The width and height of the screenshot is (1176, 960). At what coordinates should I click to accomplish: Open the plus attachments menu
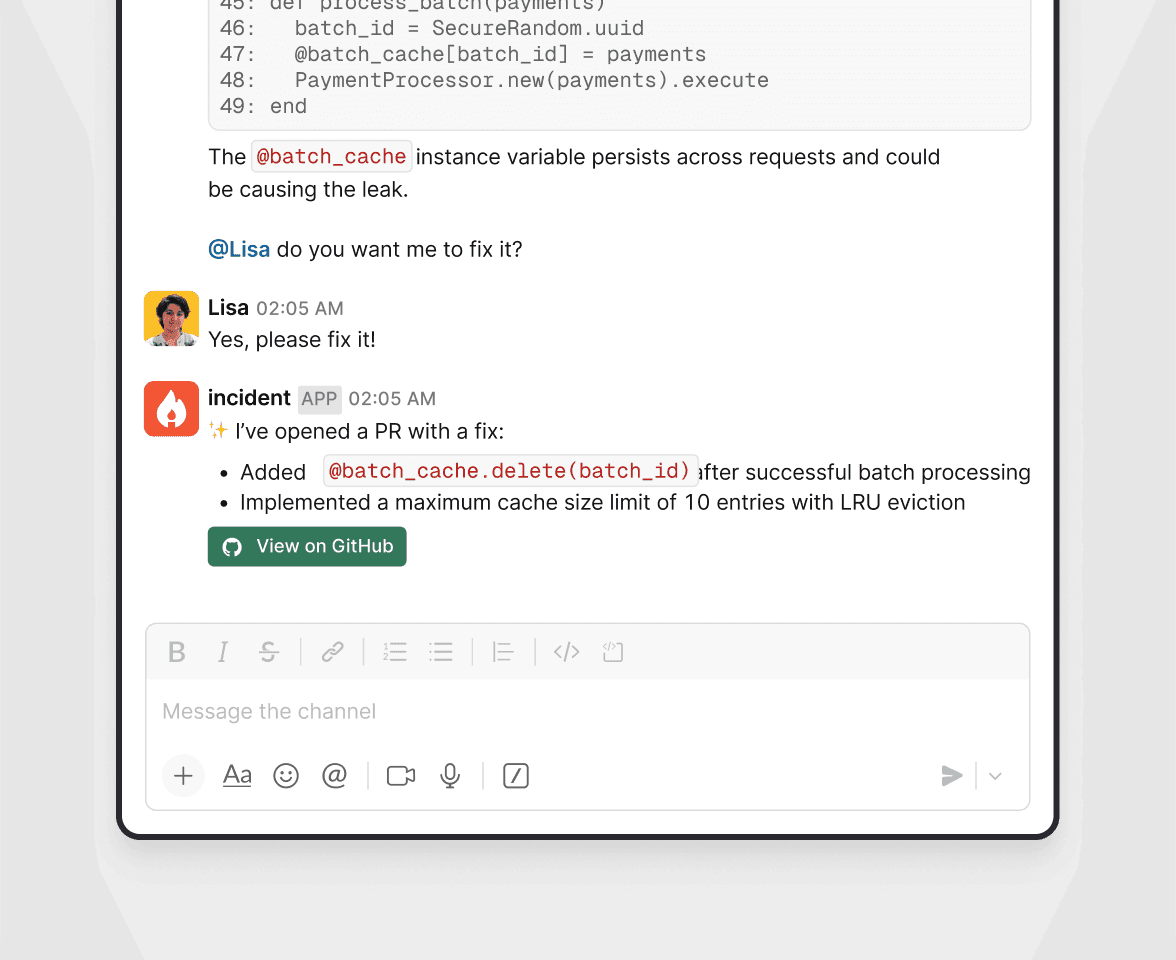click(x=183, y=776)
